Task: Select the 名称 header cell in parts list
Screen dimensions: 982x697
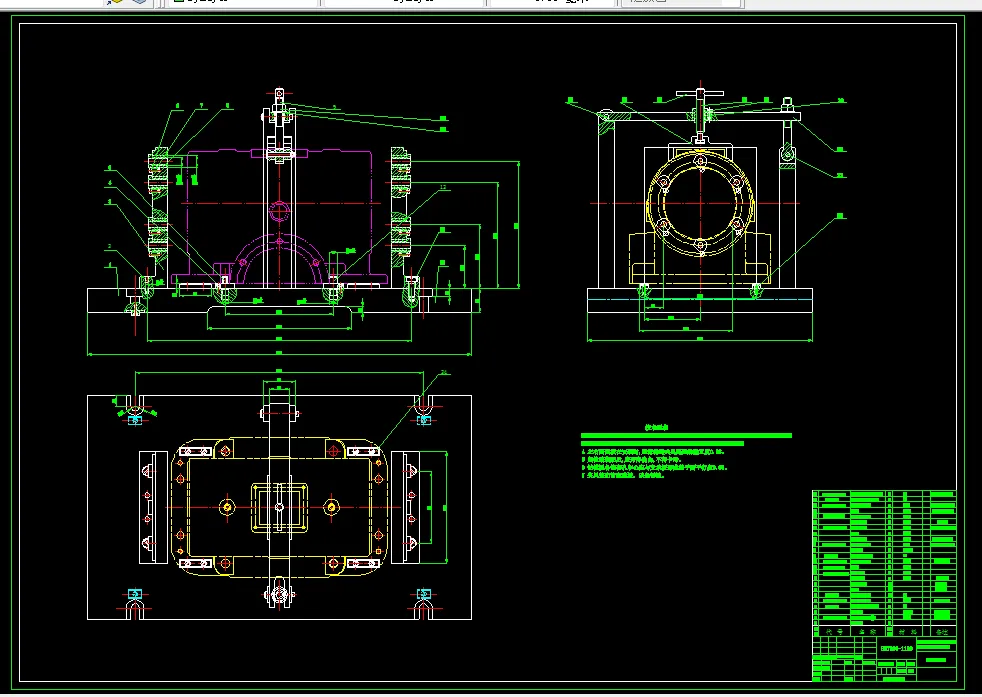Action: [x=868, y=632]
